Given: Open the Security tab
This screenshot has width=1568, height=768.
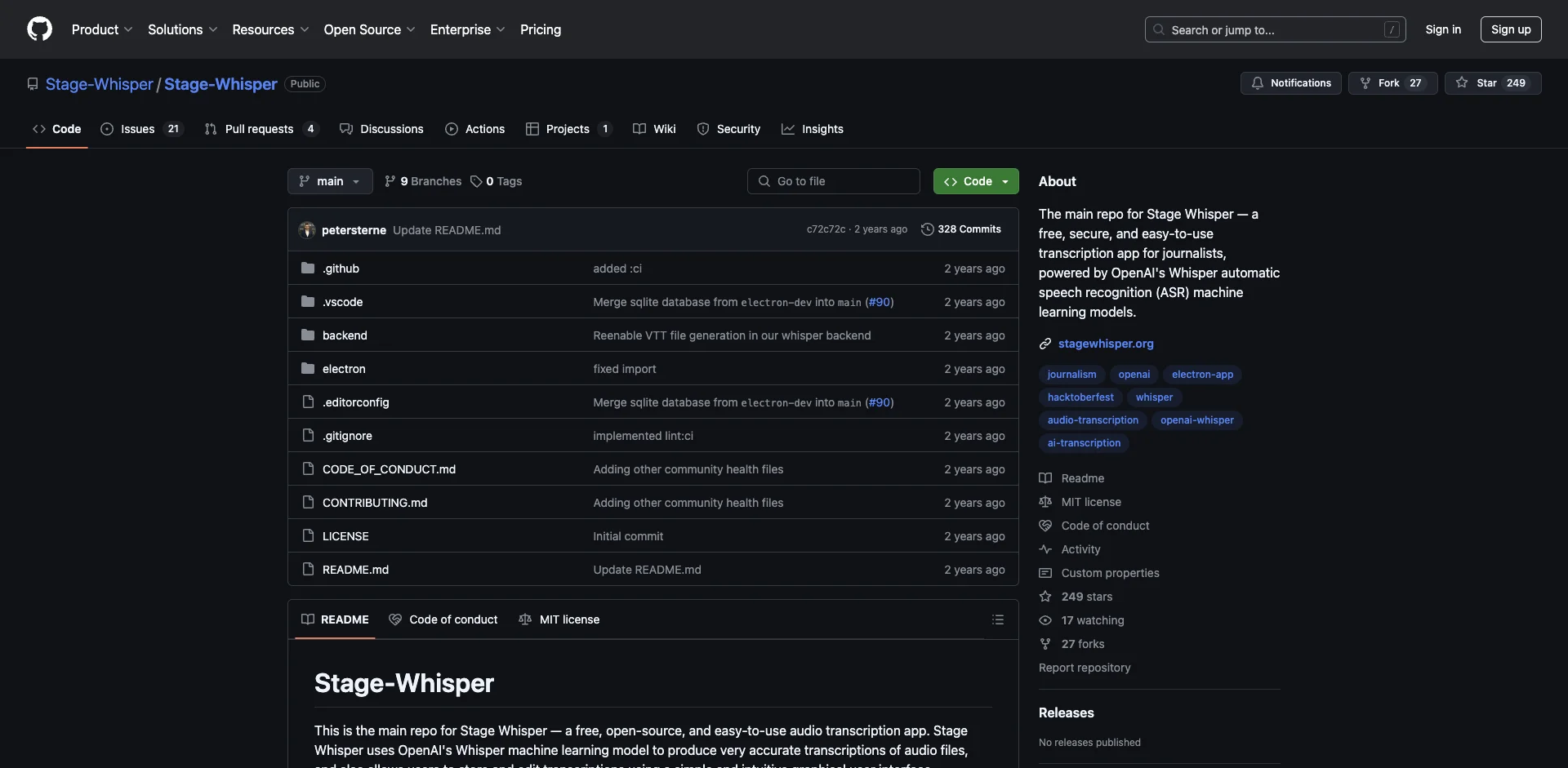Looking at the screenshot, I should (x=728, y=129).
